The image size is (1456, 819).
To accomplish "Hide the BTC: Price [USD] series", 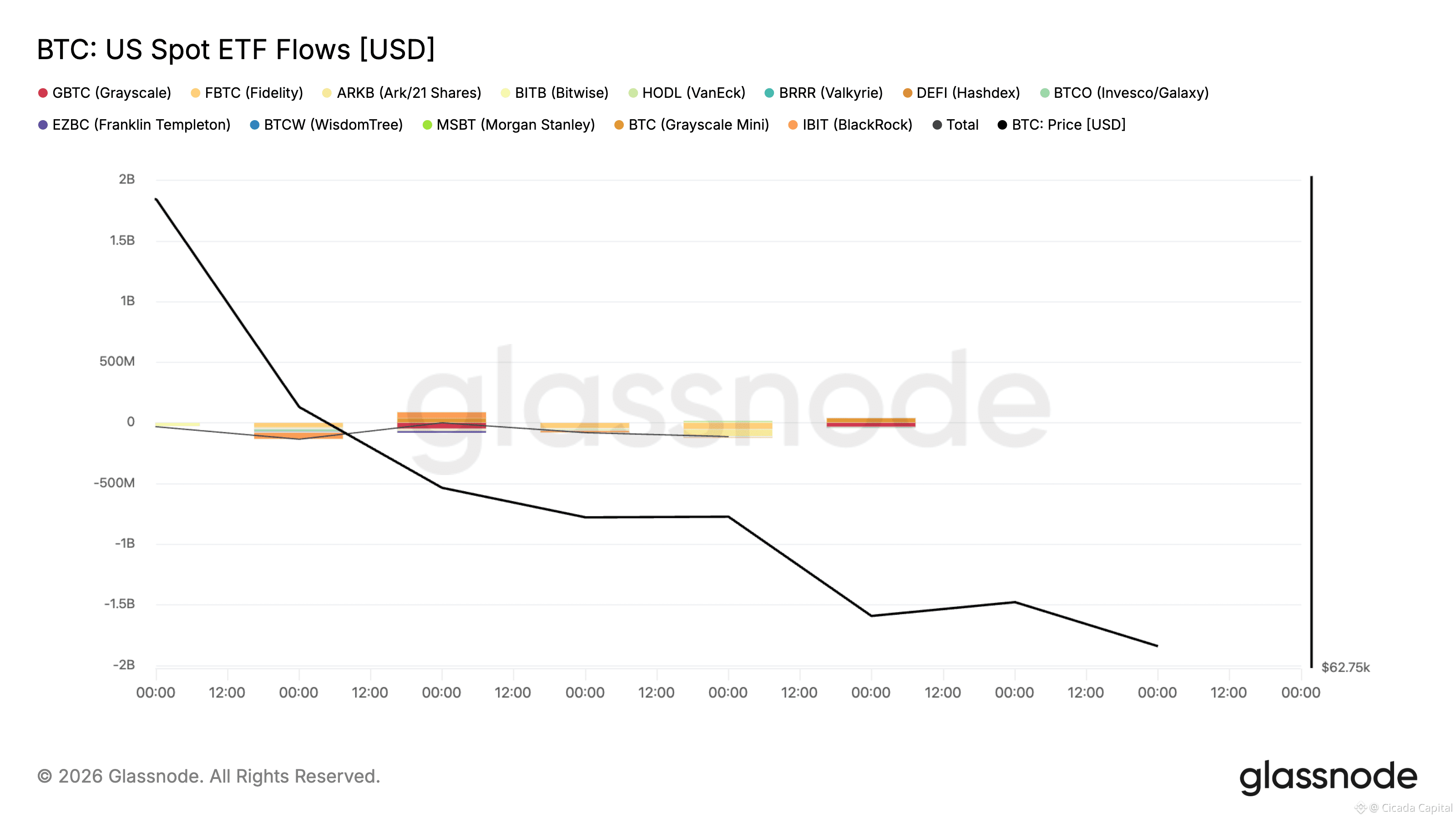I will point(1062,125).
